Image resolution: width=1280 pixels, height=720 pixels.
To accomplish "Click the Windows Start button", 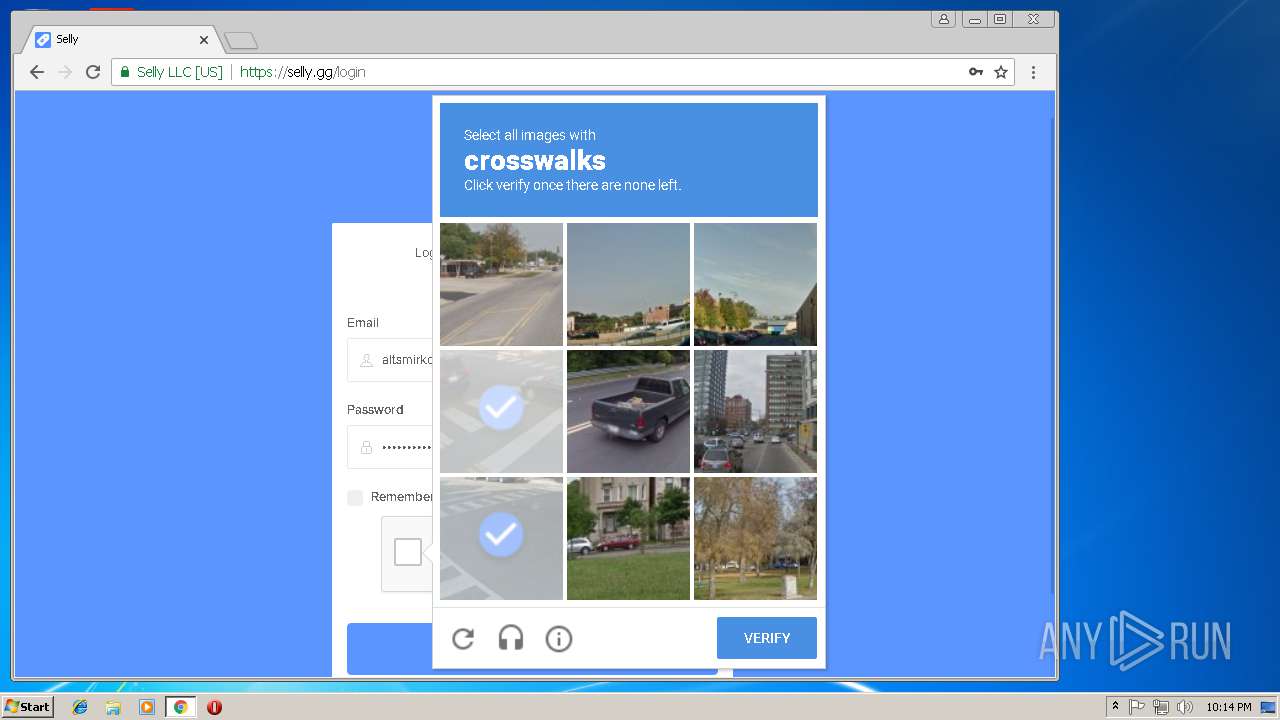I will click(28, 707).
